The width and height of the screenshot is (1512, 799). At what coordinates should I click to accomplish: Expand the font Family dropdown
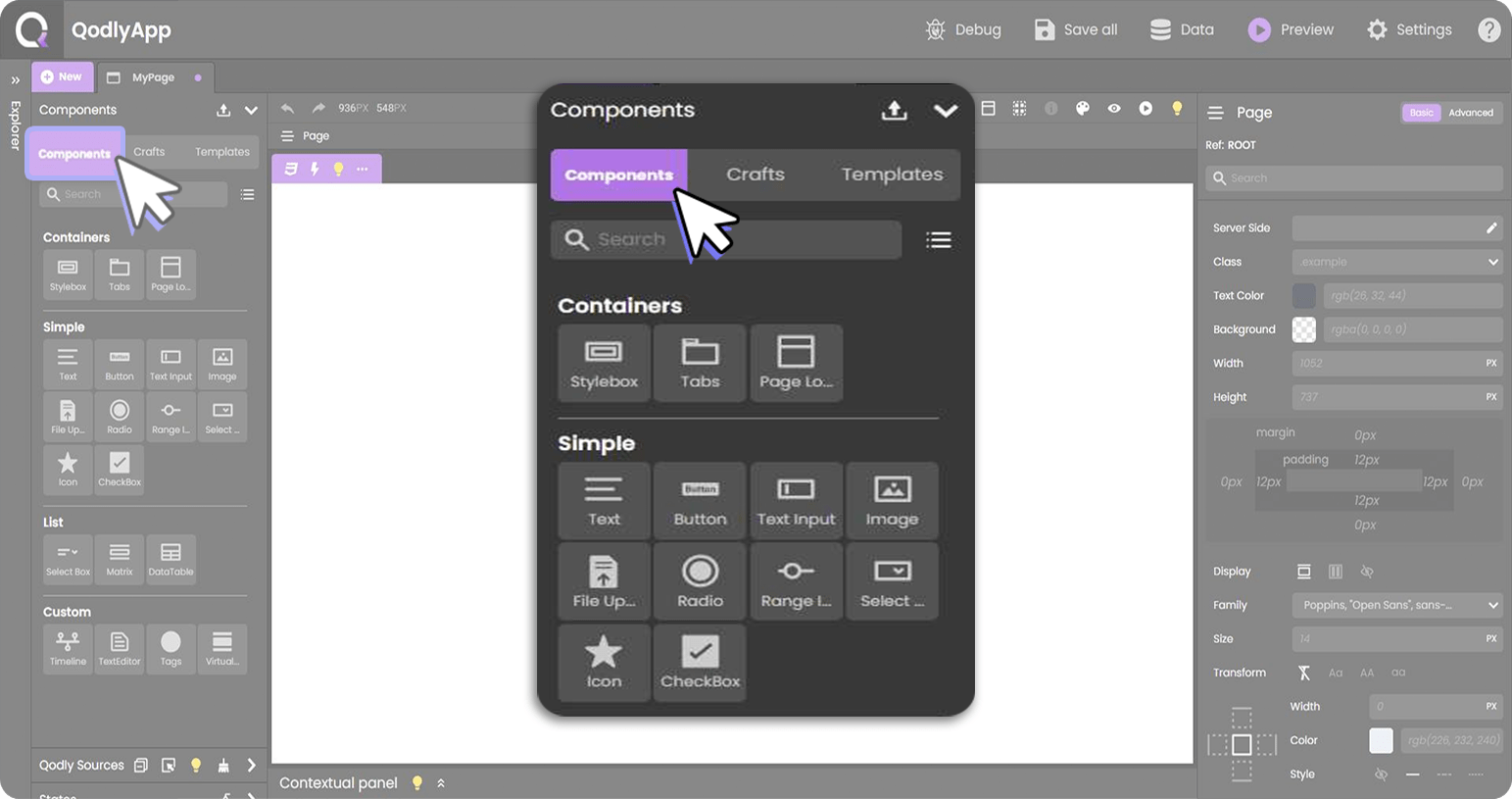1396,605
